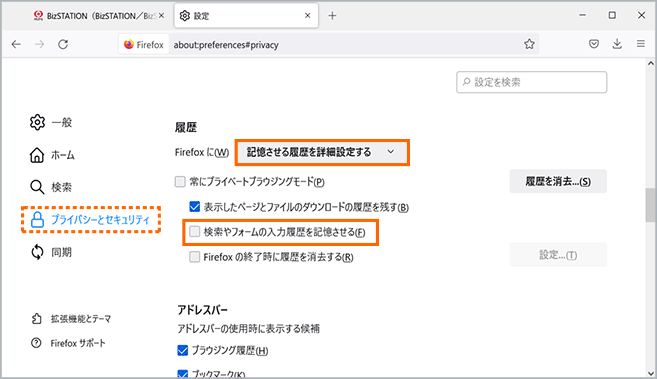Open the Firefox hamburger menu

pos(641,44)
